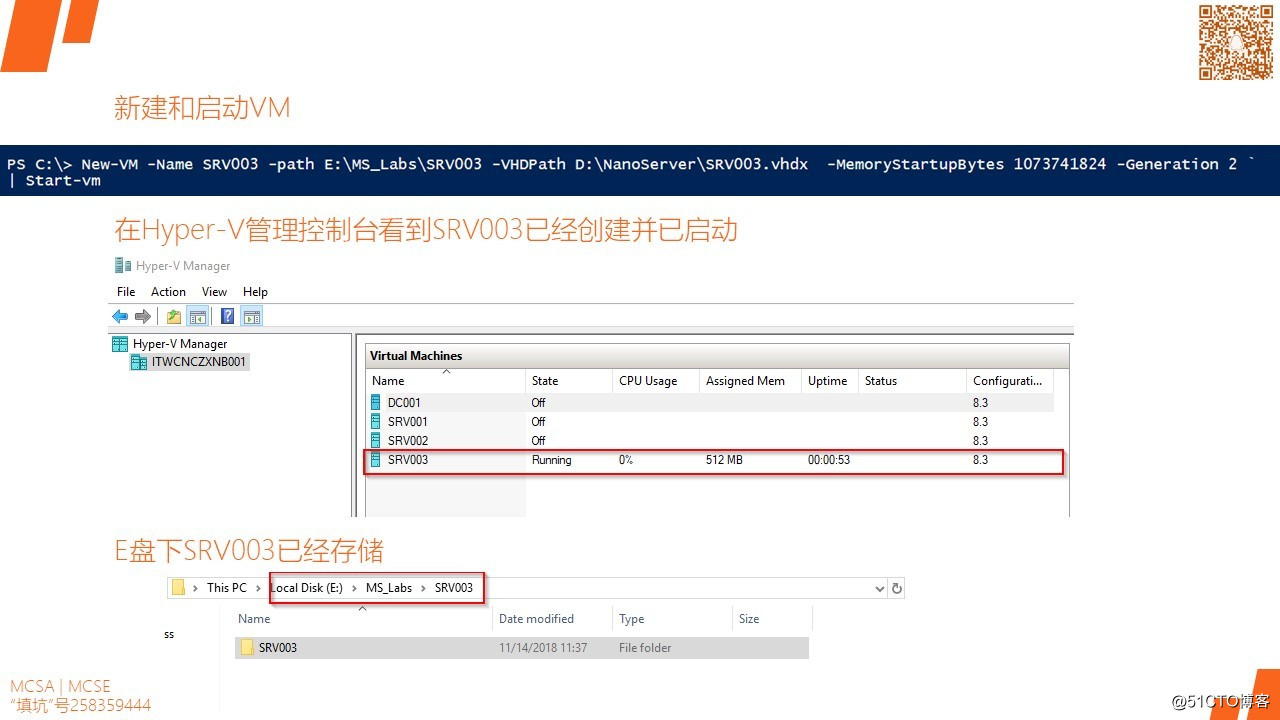The image size is (1280, 720).
Task: Open address bar history dropdown
Action: [879, 588]
